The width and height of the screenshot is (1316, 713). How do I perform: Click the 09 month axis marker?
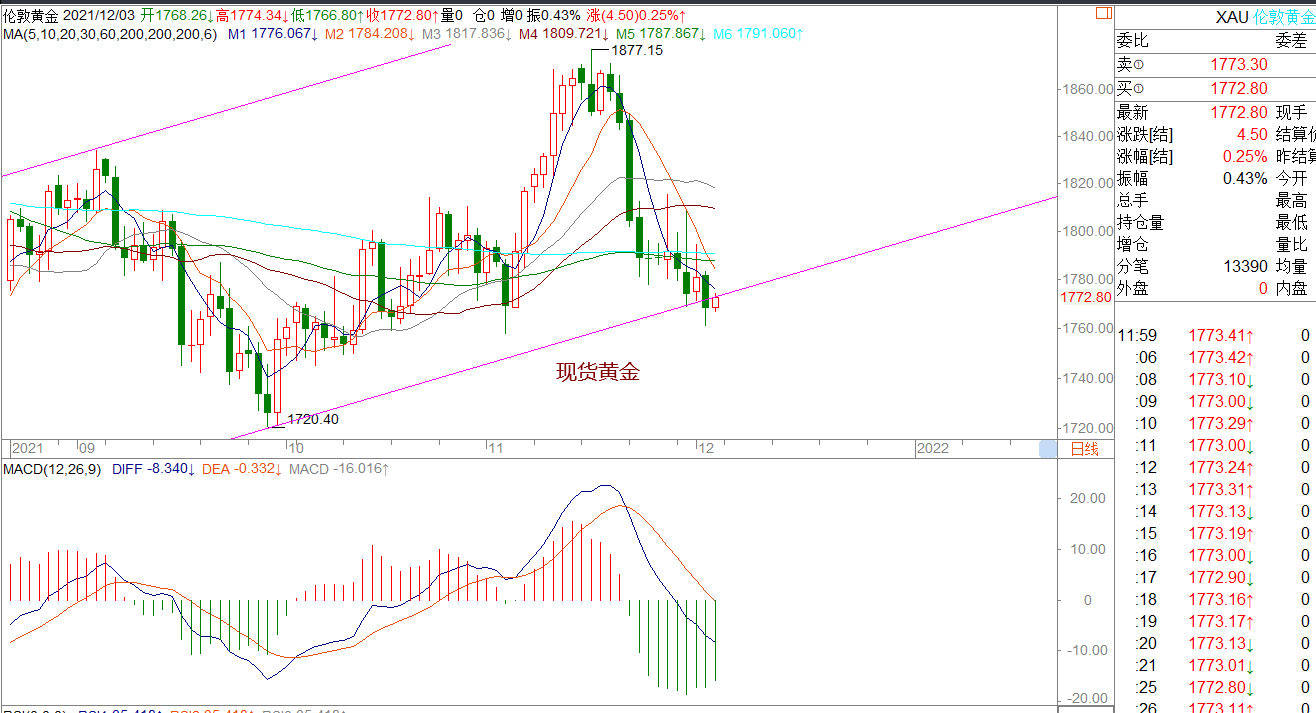click(85, 449)
